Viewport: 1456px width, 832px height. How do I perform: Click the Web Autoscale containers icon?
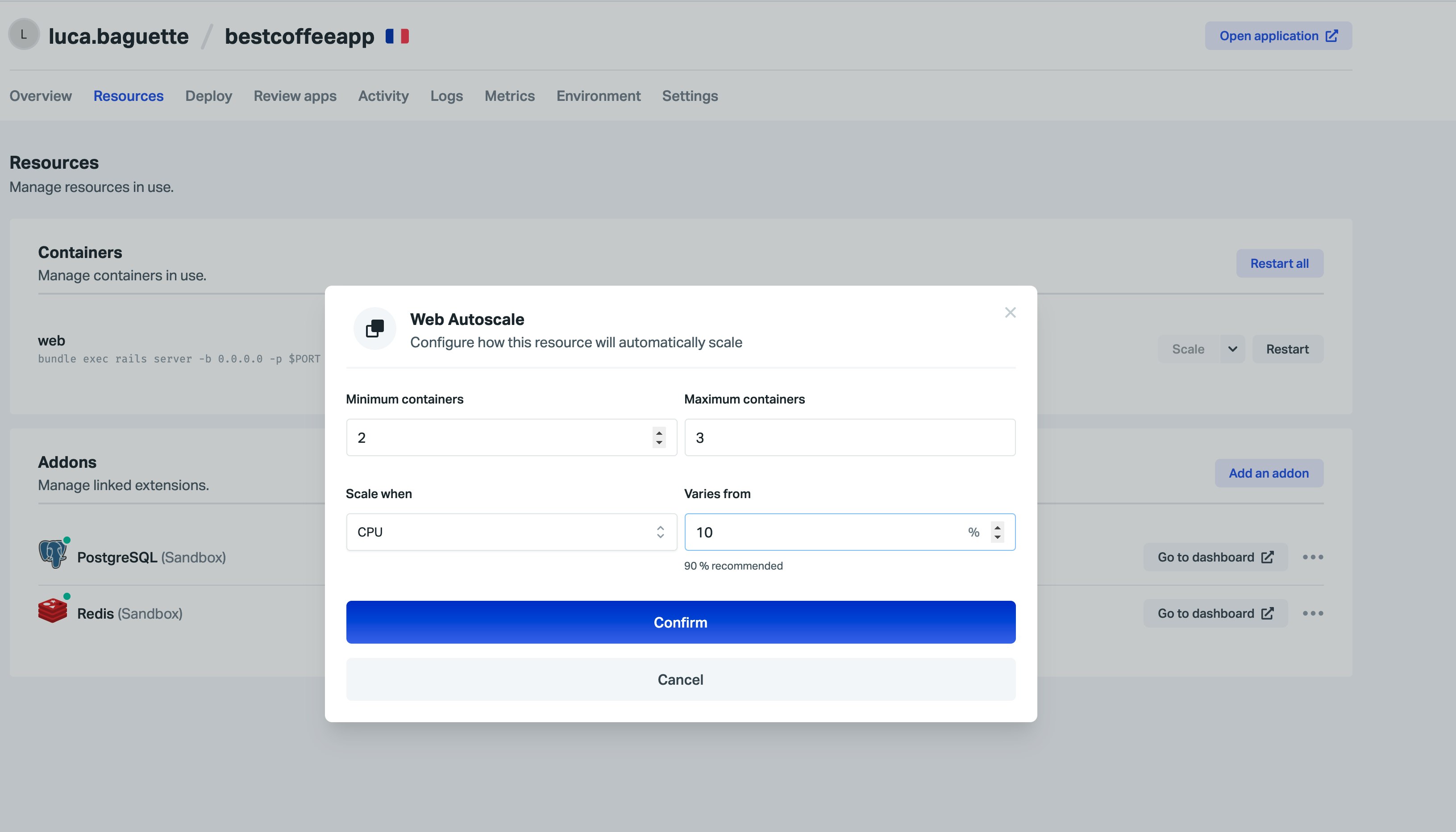pyautogui.click(x=375, y=328)
